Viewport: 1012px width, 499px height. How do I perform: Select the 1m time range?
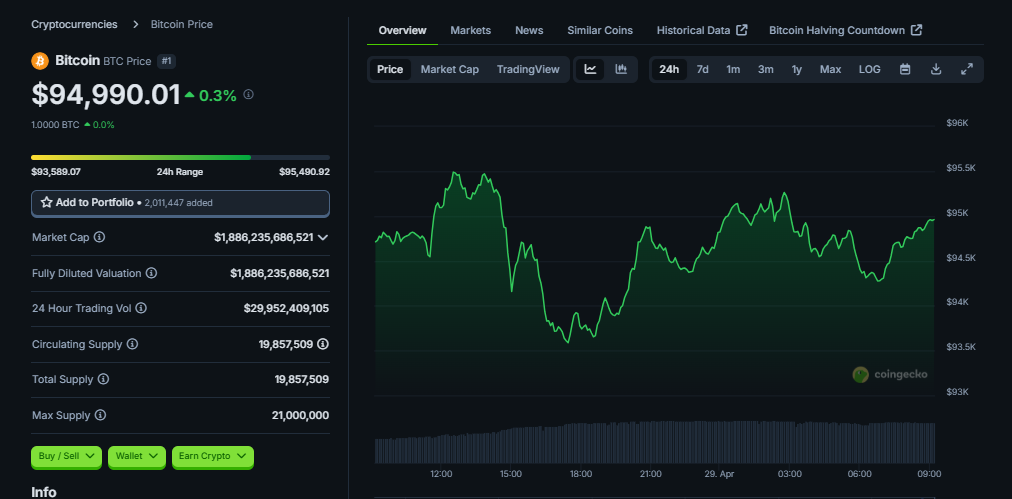733,69
